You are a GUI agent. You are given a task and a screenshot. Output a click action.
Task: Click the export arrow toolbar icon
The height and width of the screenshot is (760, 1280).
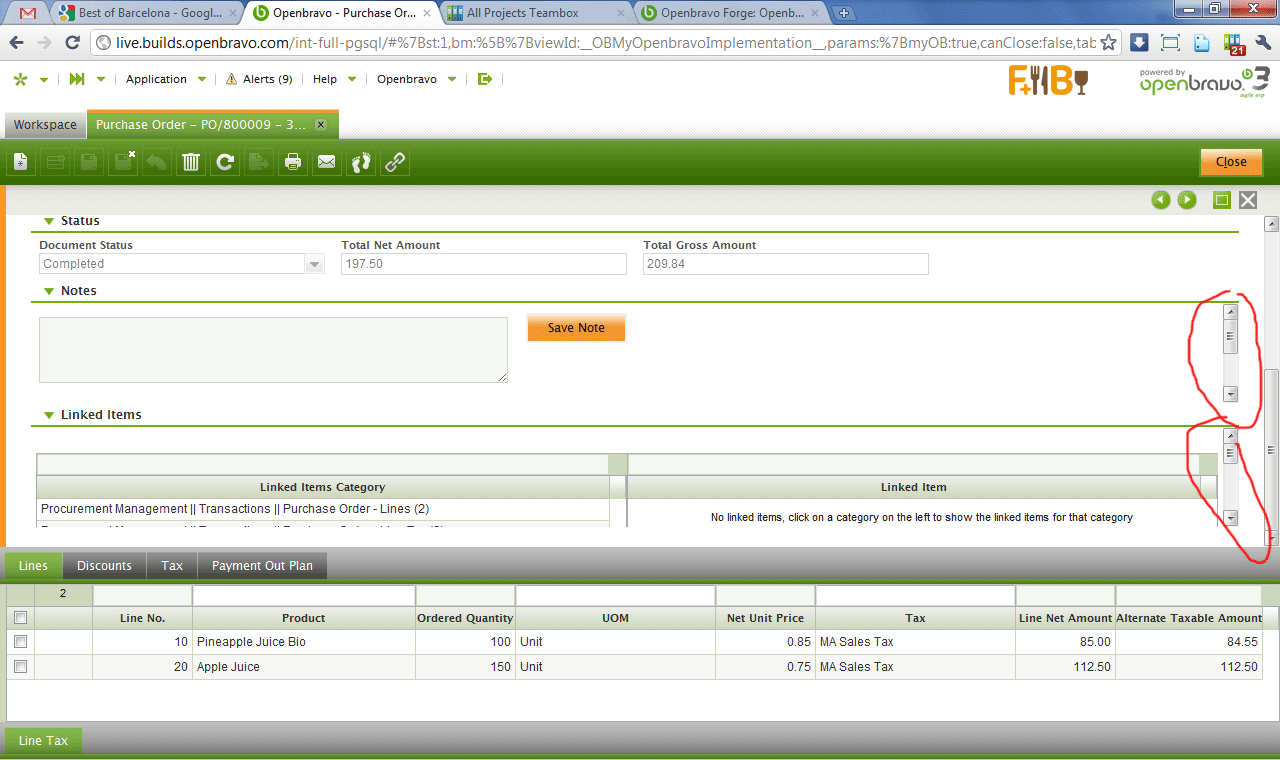click(259, 162)
